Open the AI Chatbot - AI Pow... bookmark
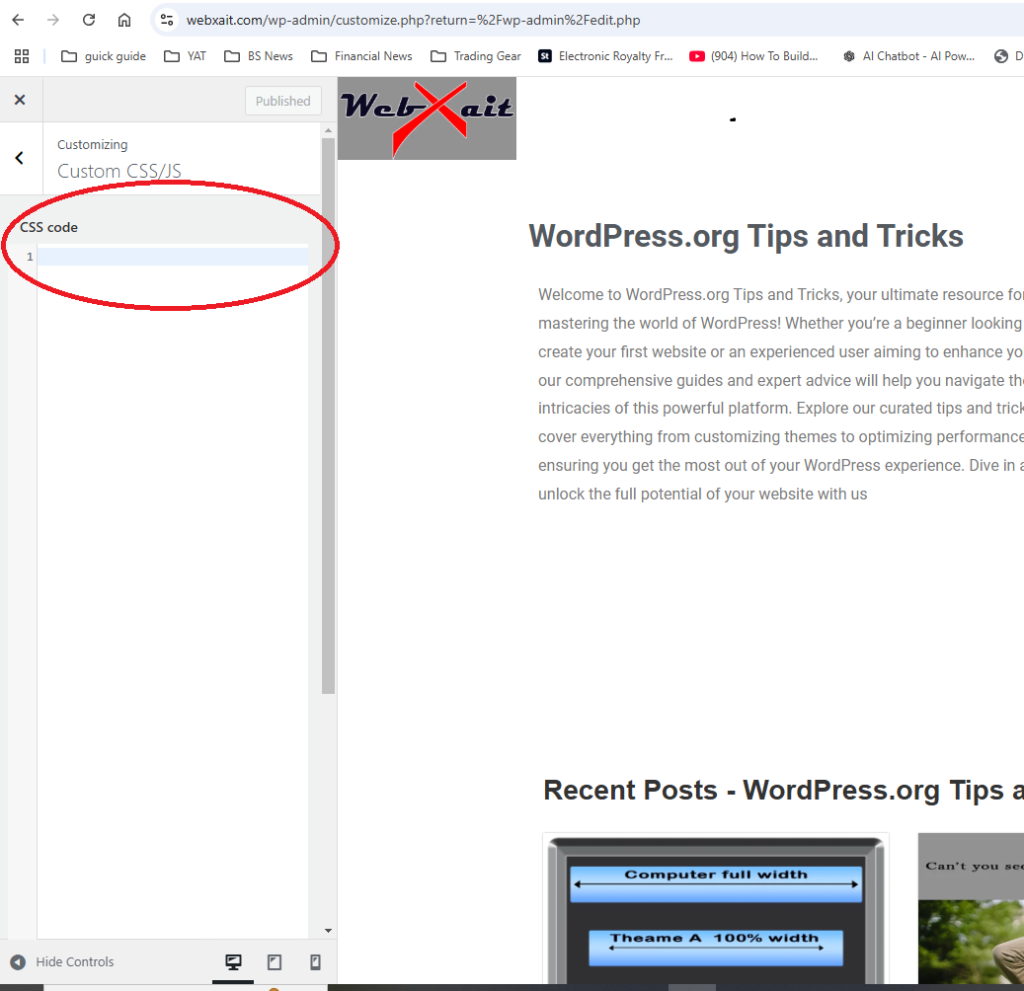Image resolution: width=1024 pixels, height=991 pixels. [x=908, y=56]
